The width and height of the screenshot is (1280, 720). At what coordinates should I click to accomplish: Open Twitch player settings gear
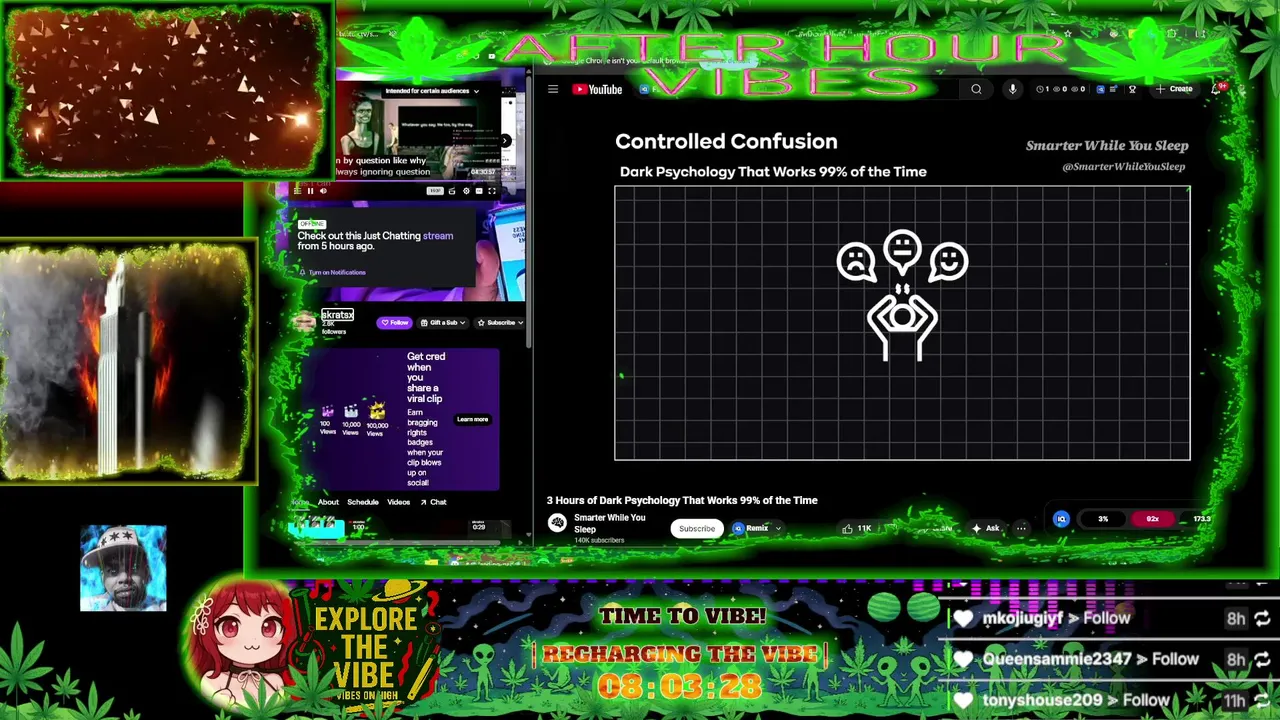pyautogui.click(x=466, y=191)
